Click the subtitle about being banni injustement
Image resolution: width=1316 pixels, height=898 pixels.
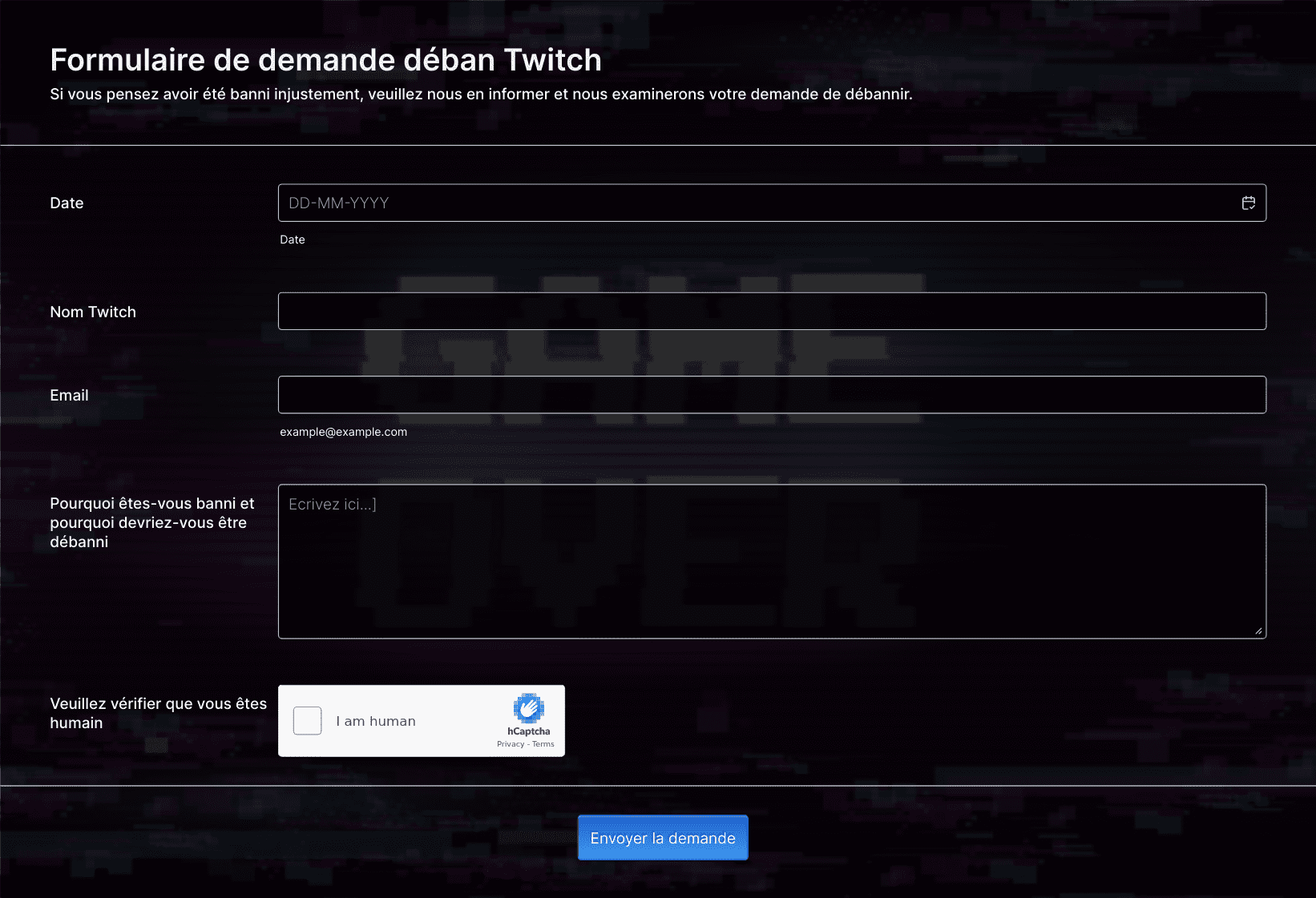(481, 94)
